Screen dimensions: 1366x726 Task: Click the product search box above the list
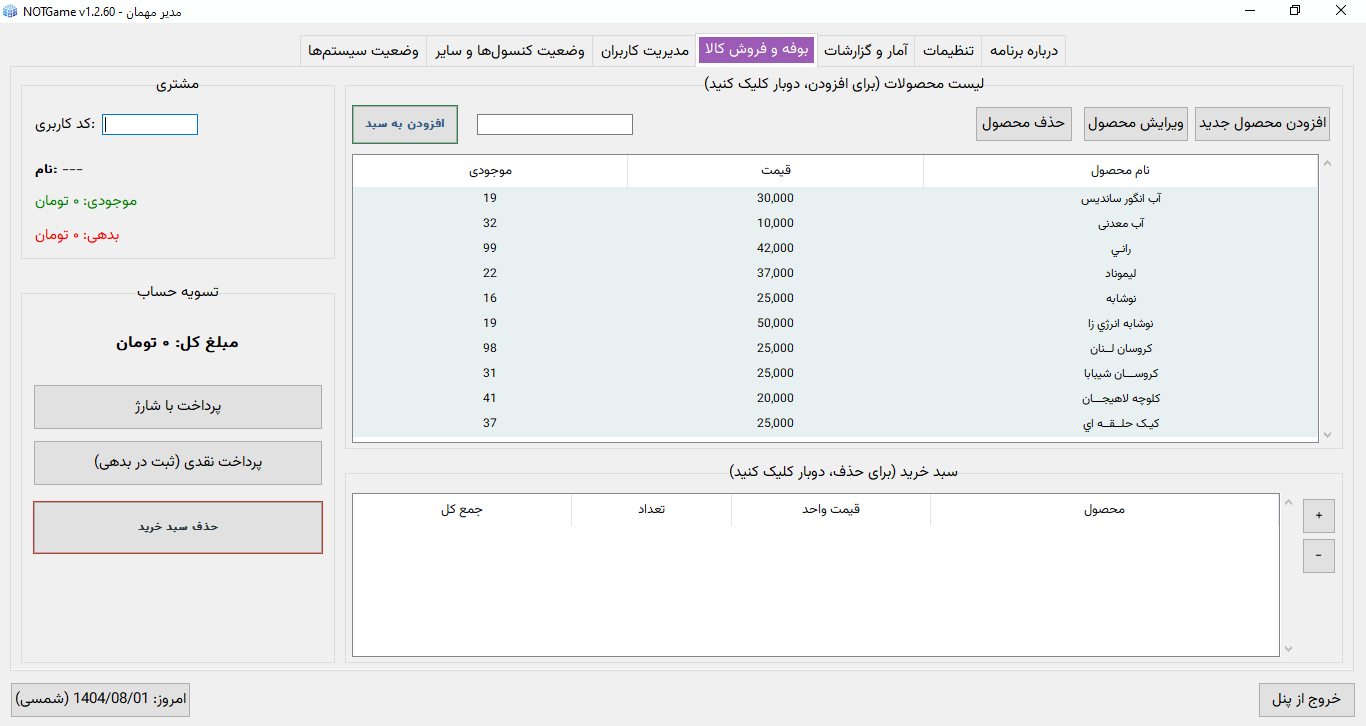[x=554, y=124]
